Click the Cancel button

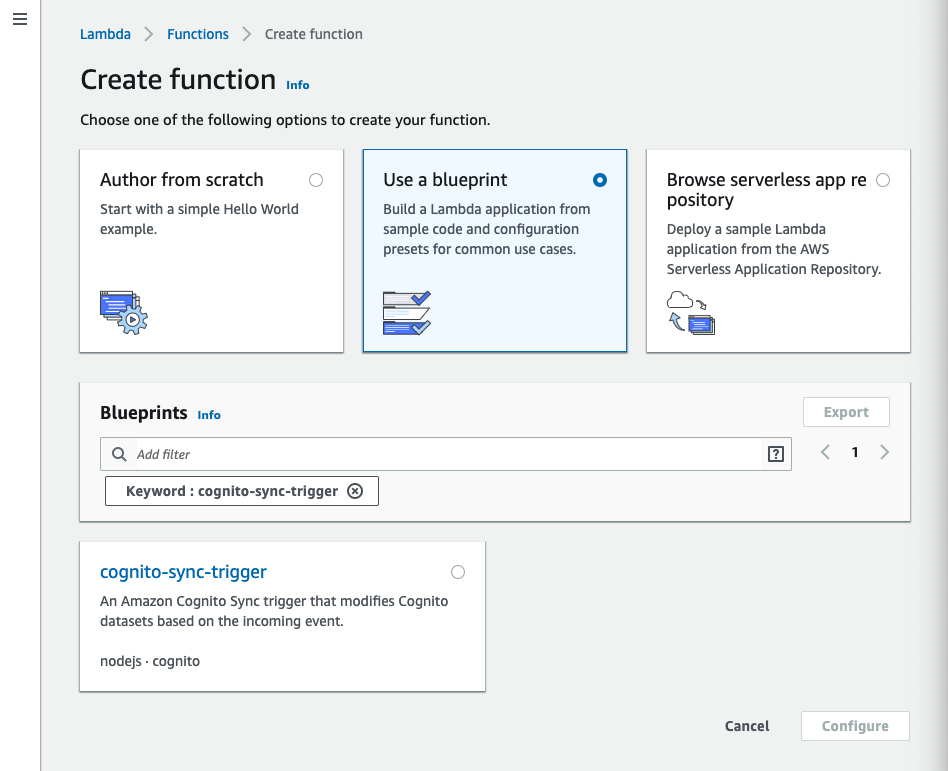pyautogui.click(x=747, y=726)
